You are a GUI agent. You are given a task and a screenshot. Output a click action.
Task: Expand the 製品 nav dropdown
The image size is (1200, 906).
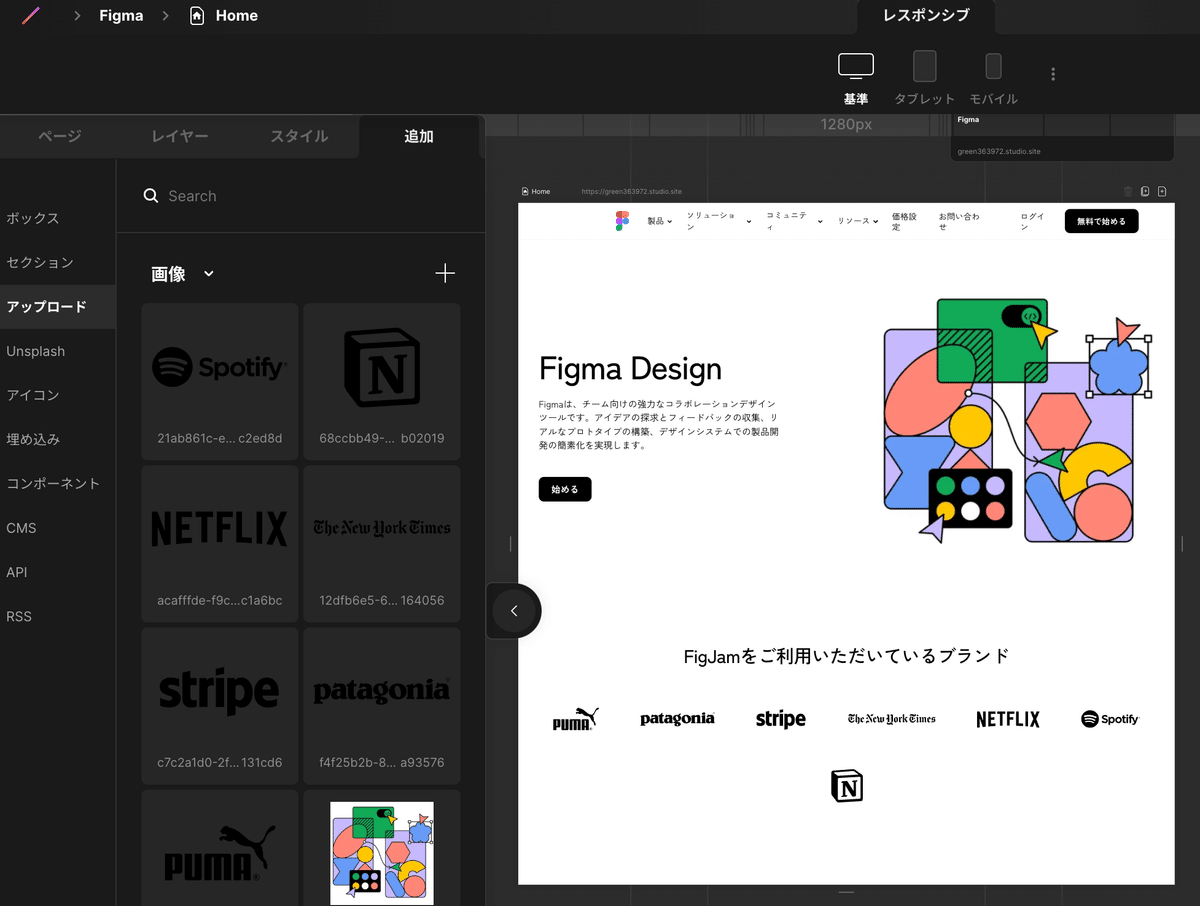click(x=659, y=221)
